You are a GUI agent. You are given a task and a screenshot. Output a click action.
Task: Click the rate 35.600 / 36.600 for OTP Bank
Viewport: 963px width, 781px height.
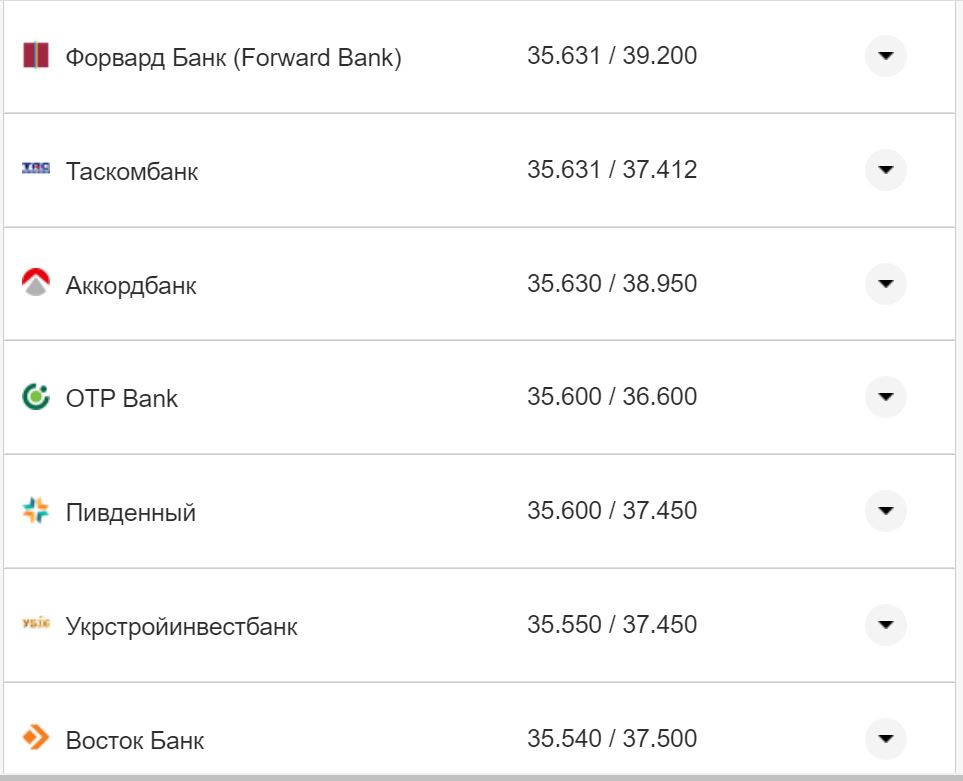coord(612,396)
